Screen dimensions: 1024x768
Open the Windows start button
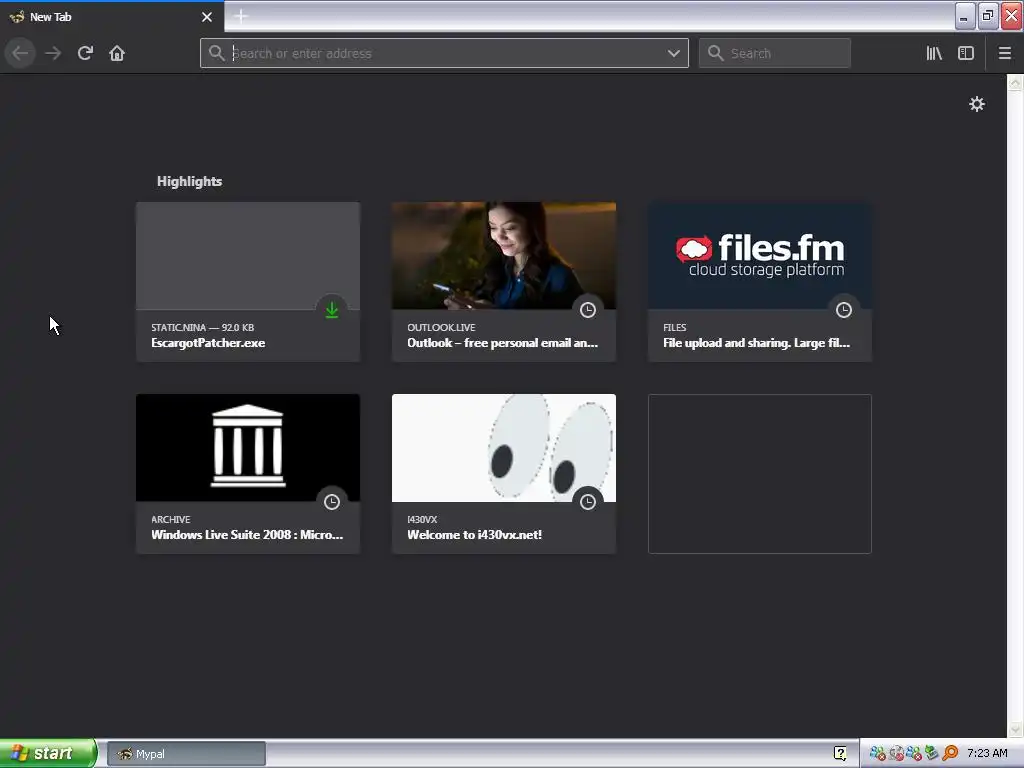tap(48, 753)
